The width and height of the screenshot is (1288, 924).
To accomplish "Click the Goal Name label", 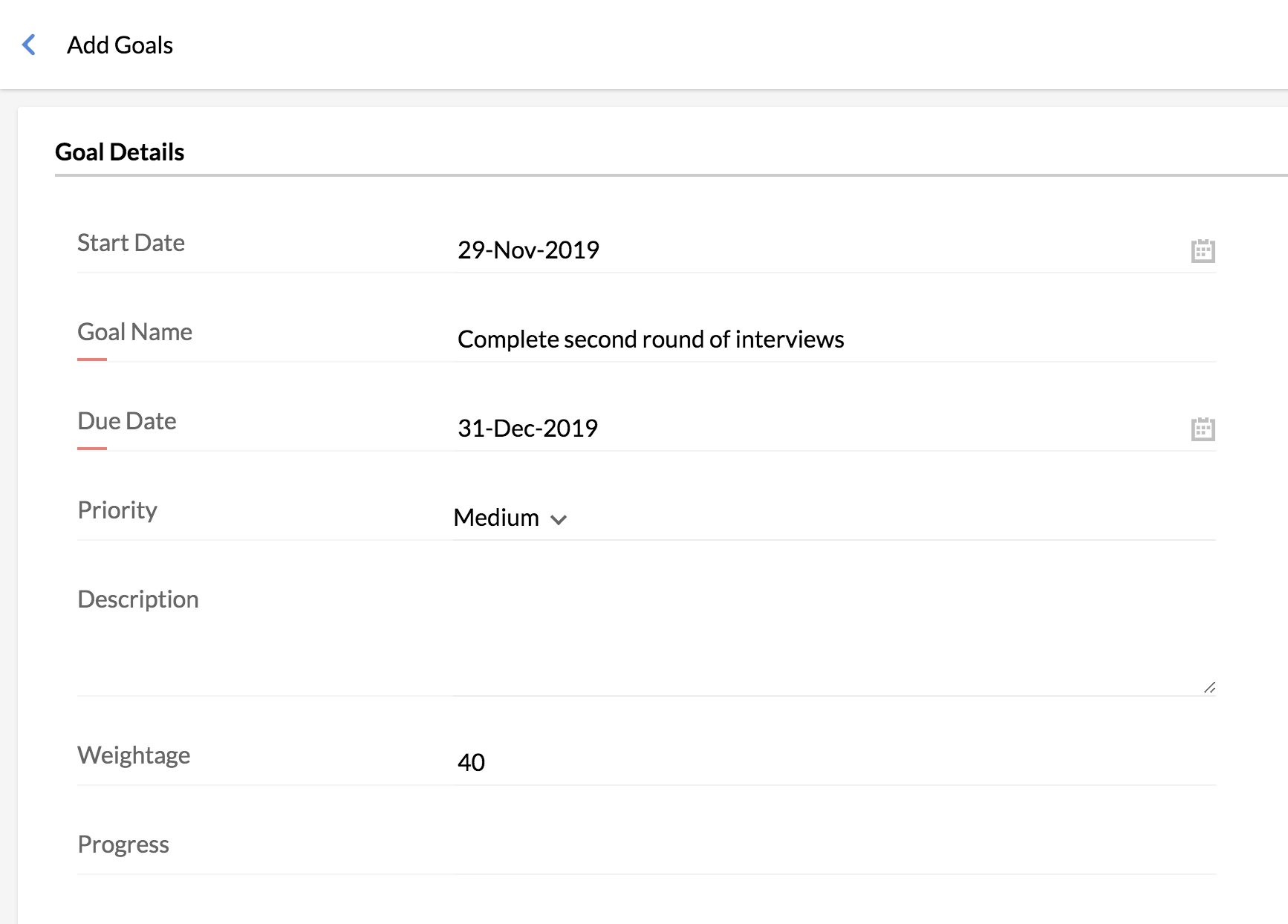I will pyautogui.click(x=134, y=332).
